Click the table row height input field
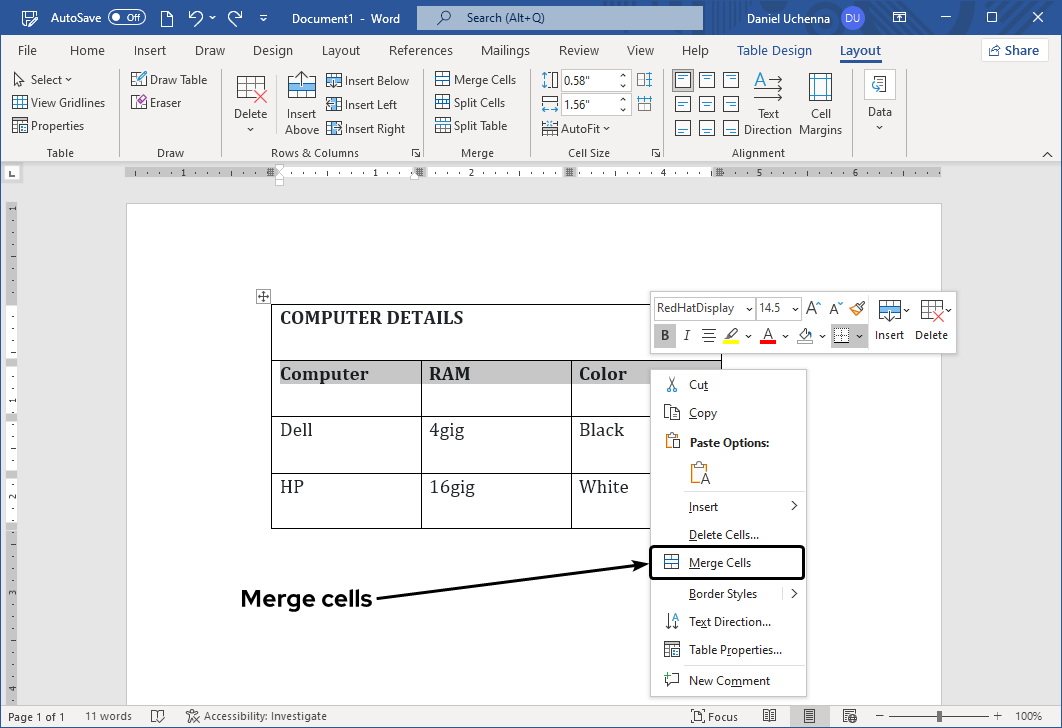 [592, 80]
